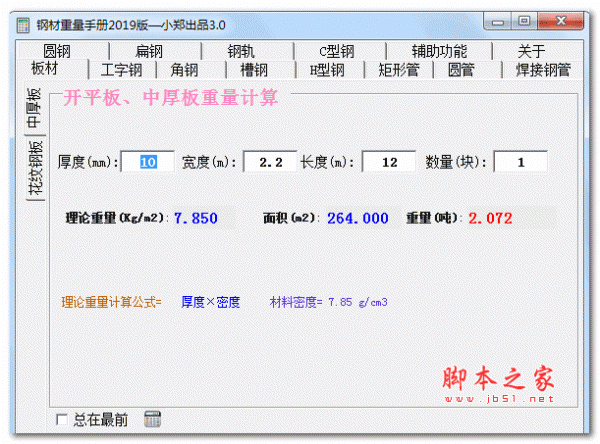This screenshot has width=600, height=444.
Task: Click the weight result 2.072
Action: [490, 218]
